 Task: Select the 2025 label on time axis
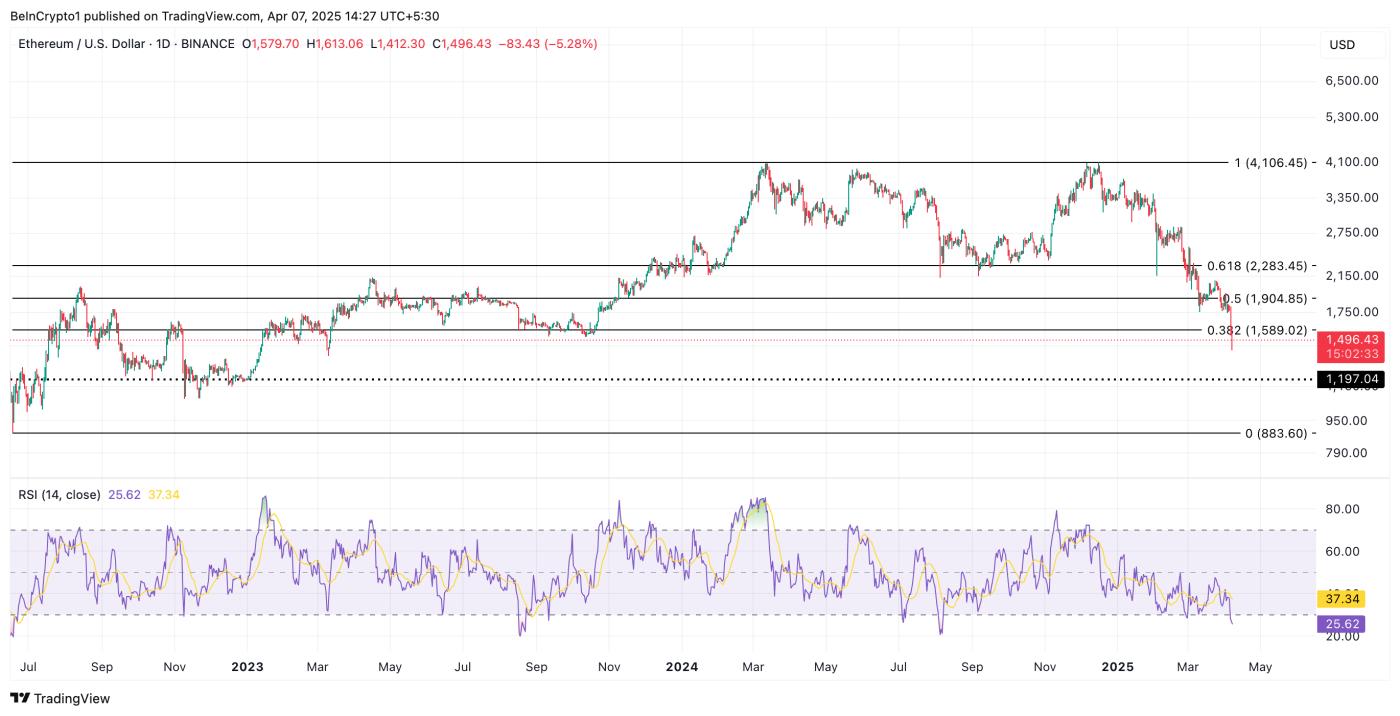tap(1116, 666)
